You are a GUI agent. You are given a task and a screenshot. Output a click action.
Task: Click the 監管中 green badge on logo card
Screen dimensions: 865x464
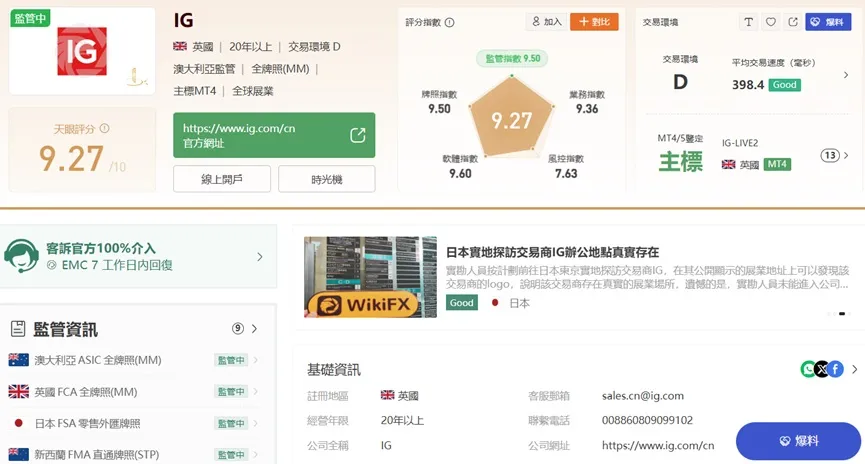(30, 18)
